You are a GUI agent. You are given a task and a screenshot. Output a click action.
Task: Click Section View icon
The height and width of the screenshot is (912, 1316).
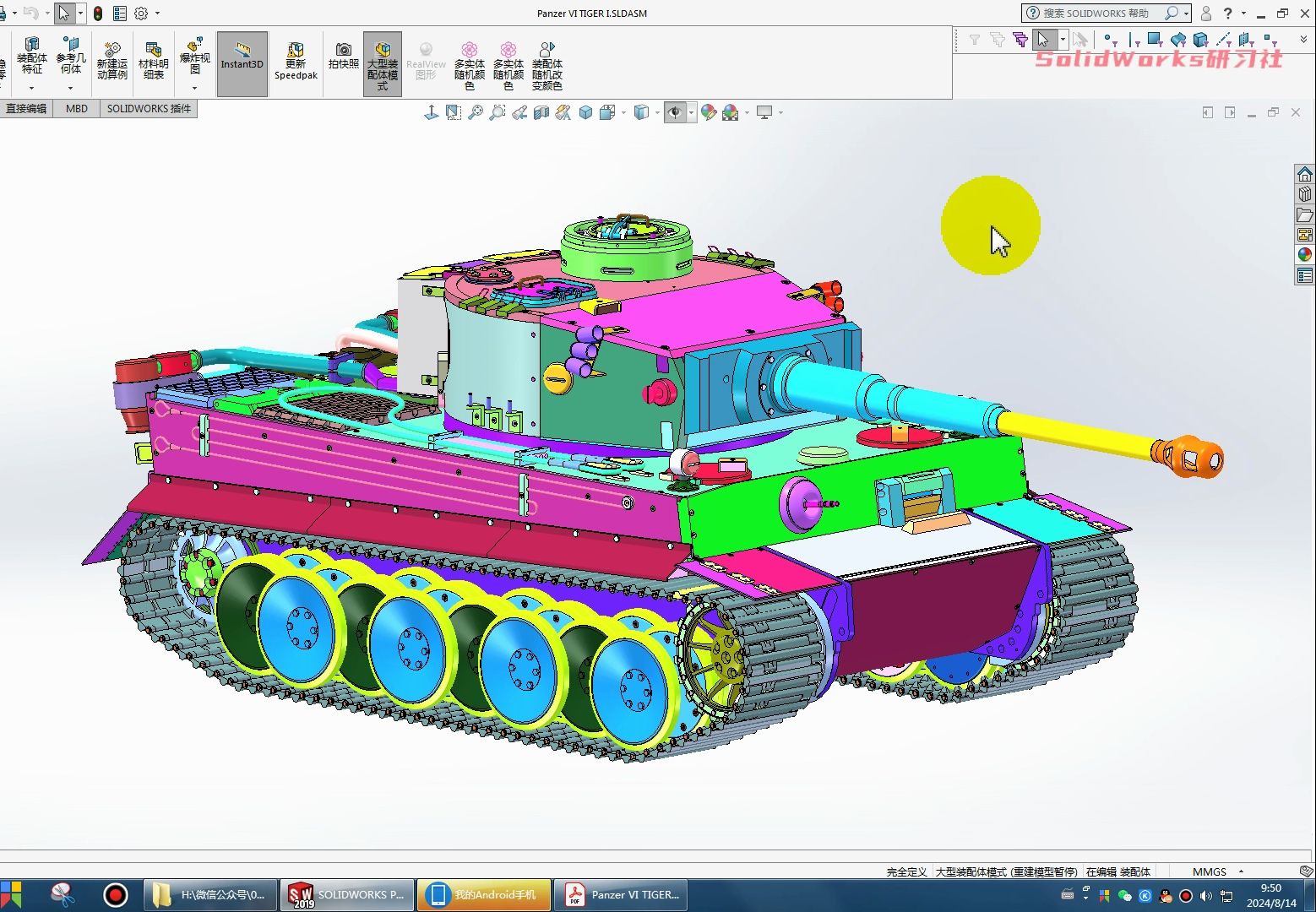point(541,112)
